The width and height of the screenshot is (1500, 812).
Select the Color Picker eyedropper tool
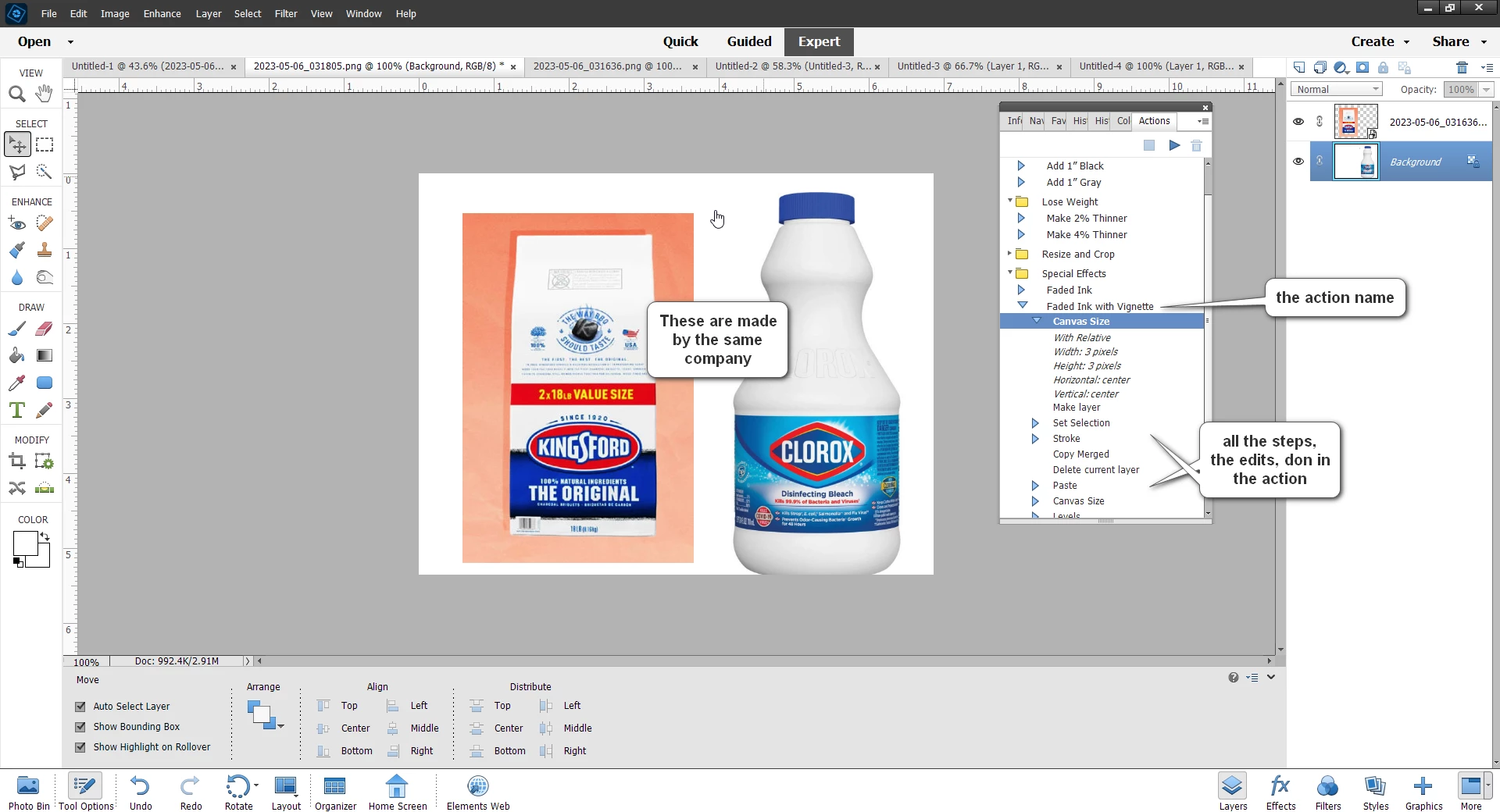click(16, 383)
